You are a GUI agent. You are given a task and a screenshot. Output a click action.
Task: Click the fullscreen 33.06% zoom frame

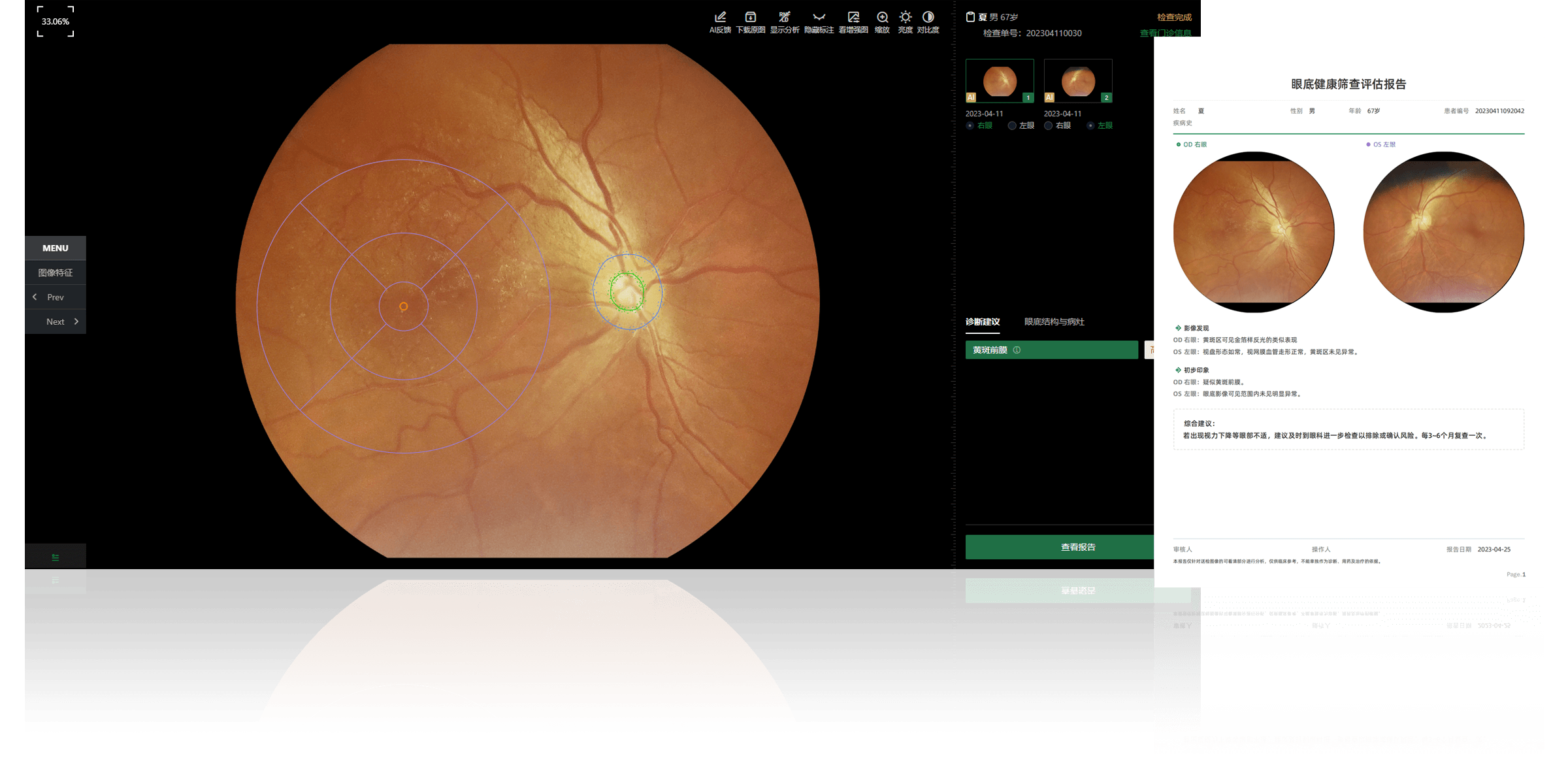click(56, 22)
